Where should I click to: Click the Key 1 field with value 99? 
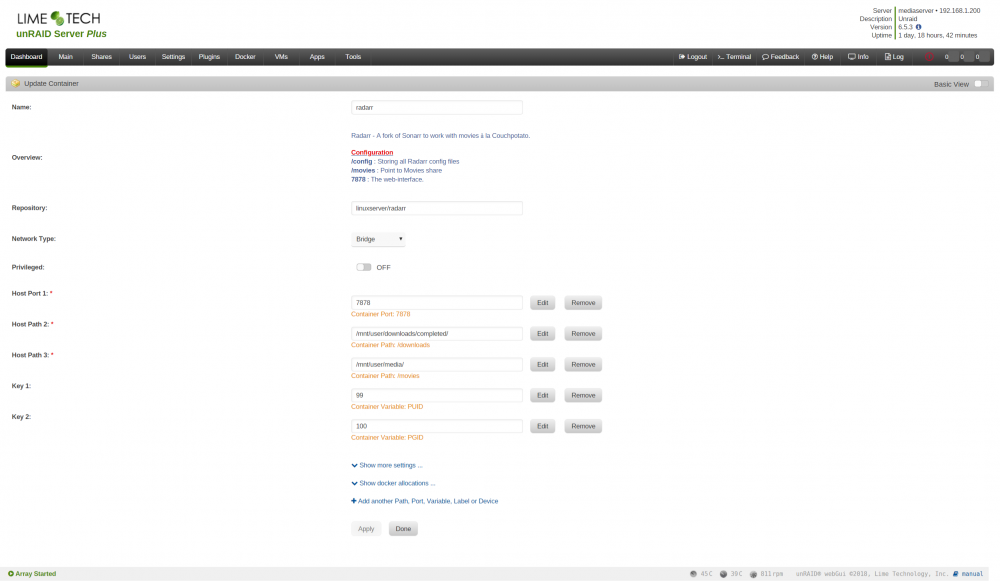click(437, 395)
